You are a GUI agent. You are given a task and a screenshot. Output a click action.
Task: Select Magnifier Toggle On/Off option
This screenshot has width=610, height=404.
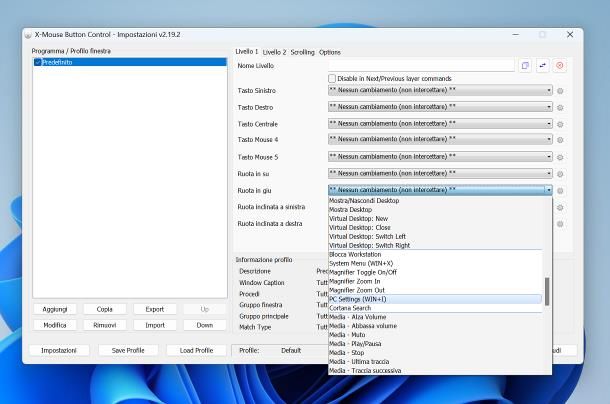click(x=435, y=272)
